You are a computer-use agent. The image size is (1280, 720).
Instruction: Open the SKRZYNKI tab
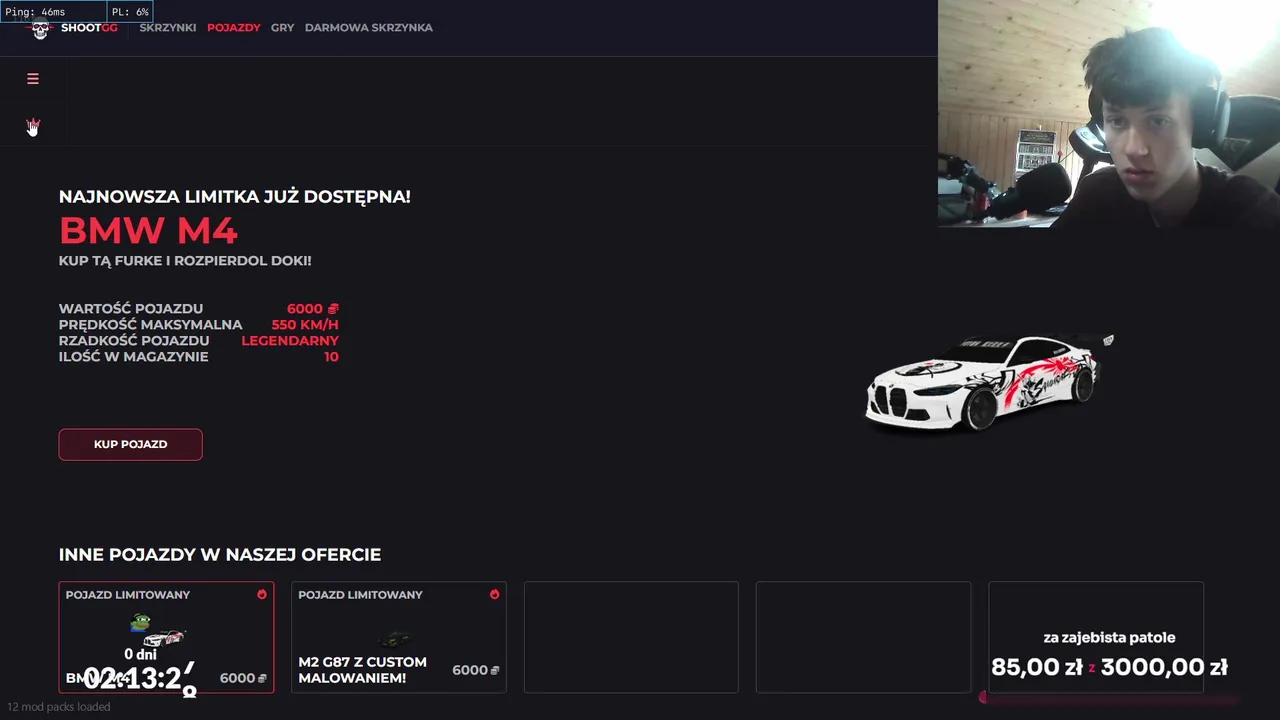click(168, 28)
